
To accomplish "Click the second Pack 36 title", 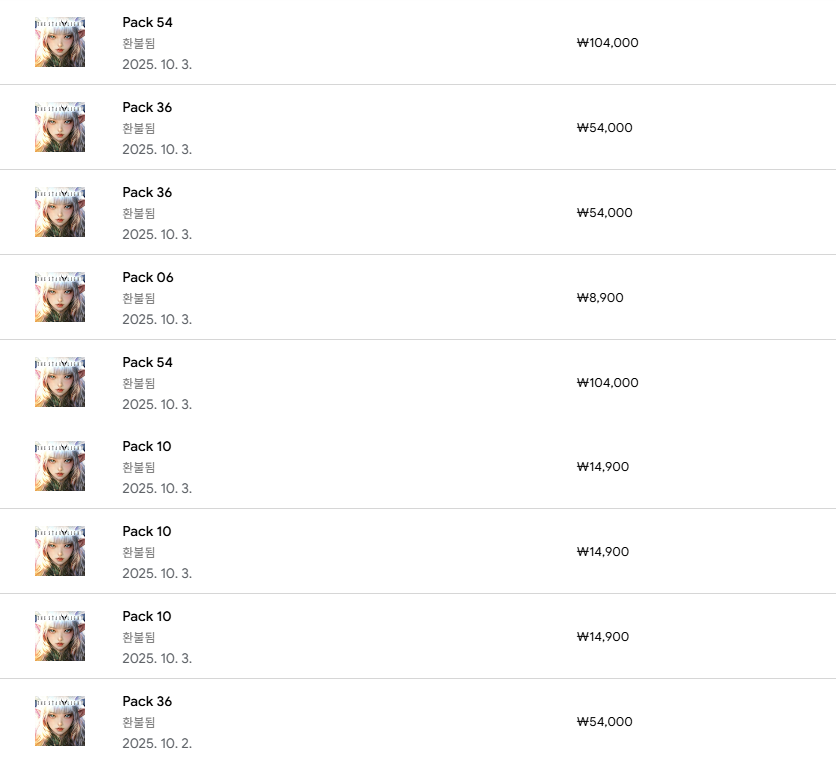I will (147, 193).
